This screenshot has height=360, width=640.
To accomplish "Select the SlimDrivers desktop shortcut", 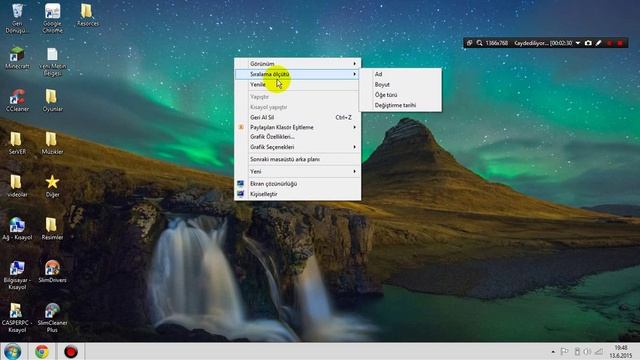I will coord(52,272).
